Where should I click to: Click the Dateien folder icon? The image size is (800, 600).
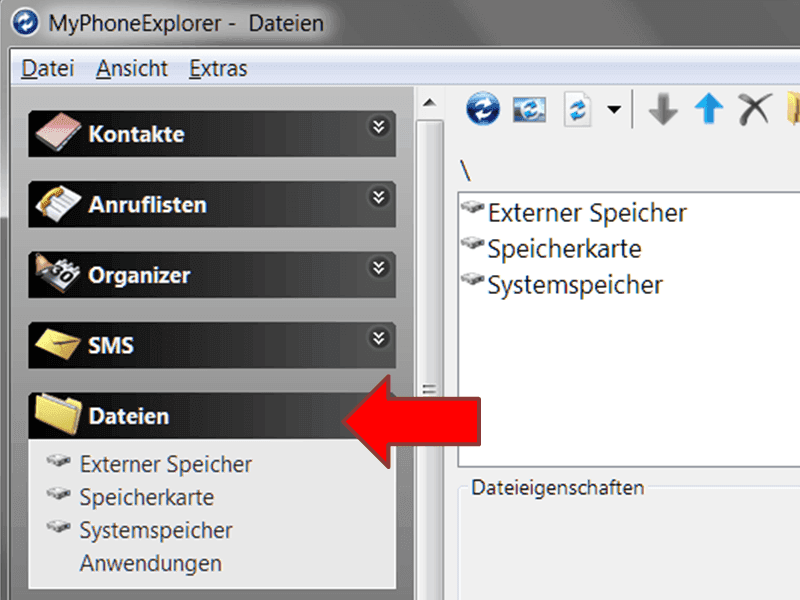click(x=58, y=414)
